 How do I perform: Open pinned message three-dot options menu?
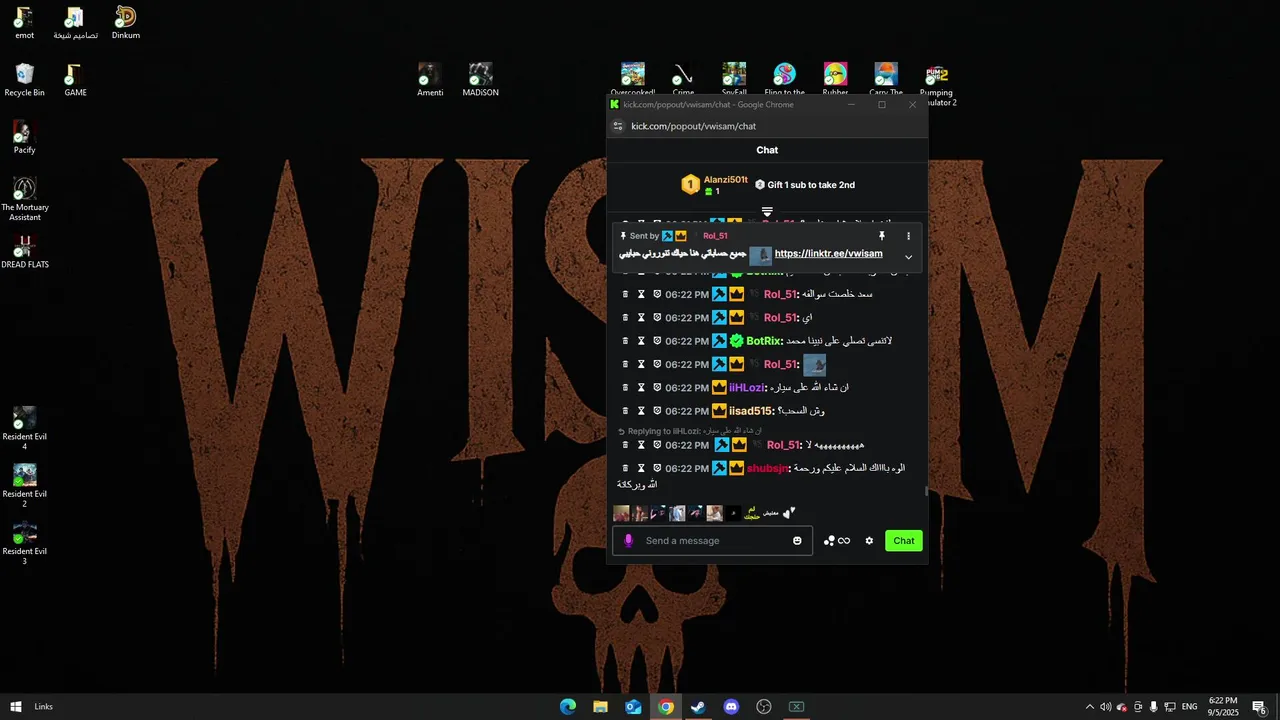point(908,236)
